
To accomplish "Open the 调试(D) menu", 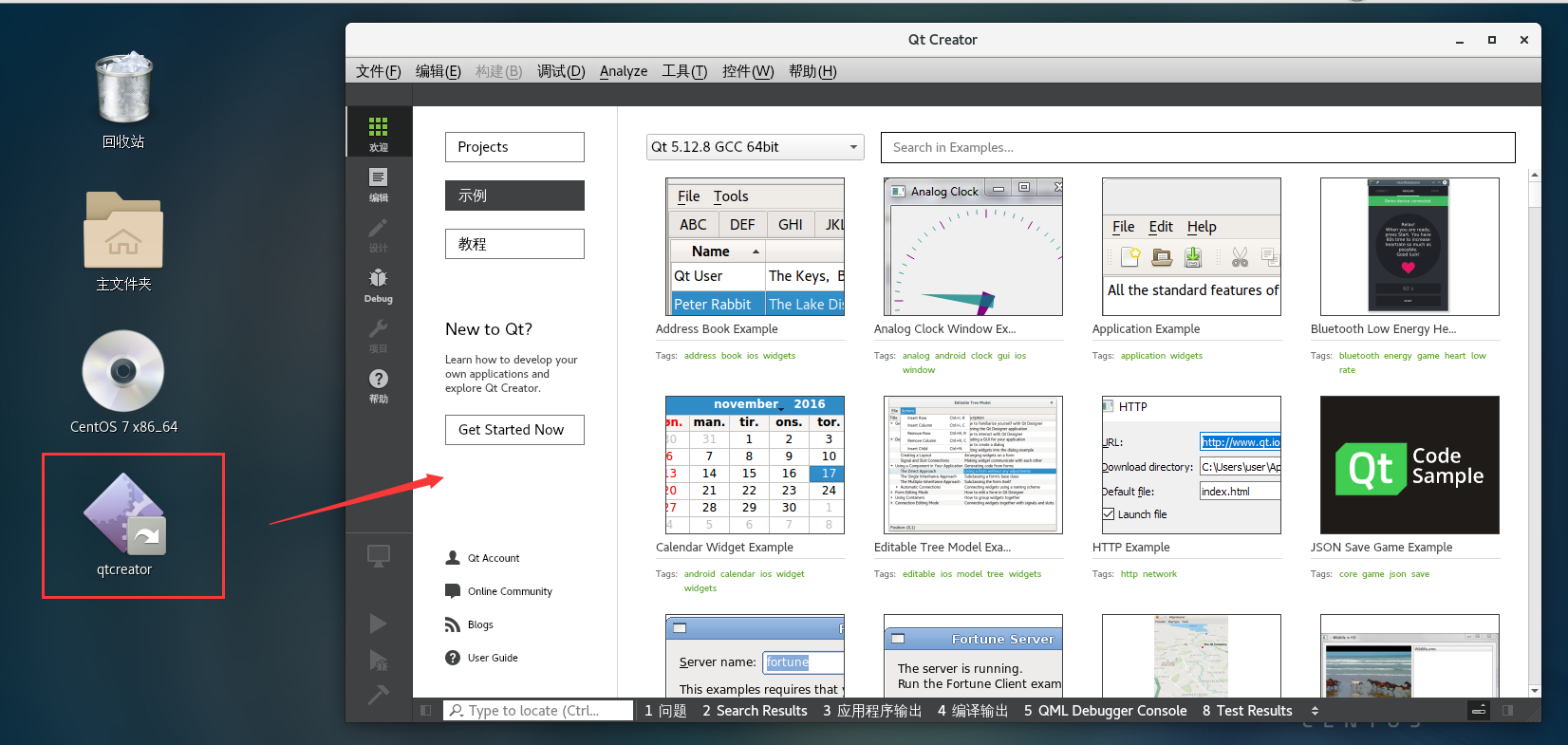I will pos(561,71).
